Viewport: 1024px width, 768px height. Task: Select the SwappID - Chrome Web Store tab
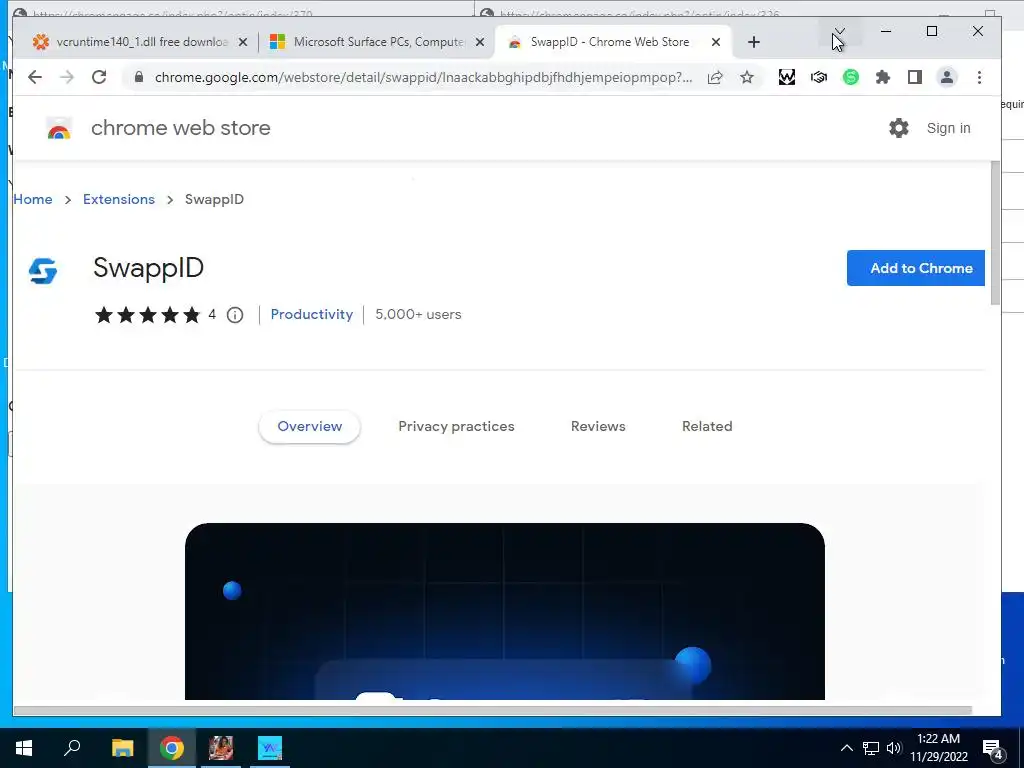pyautogui.click(x=614, y=42)
